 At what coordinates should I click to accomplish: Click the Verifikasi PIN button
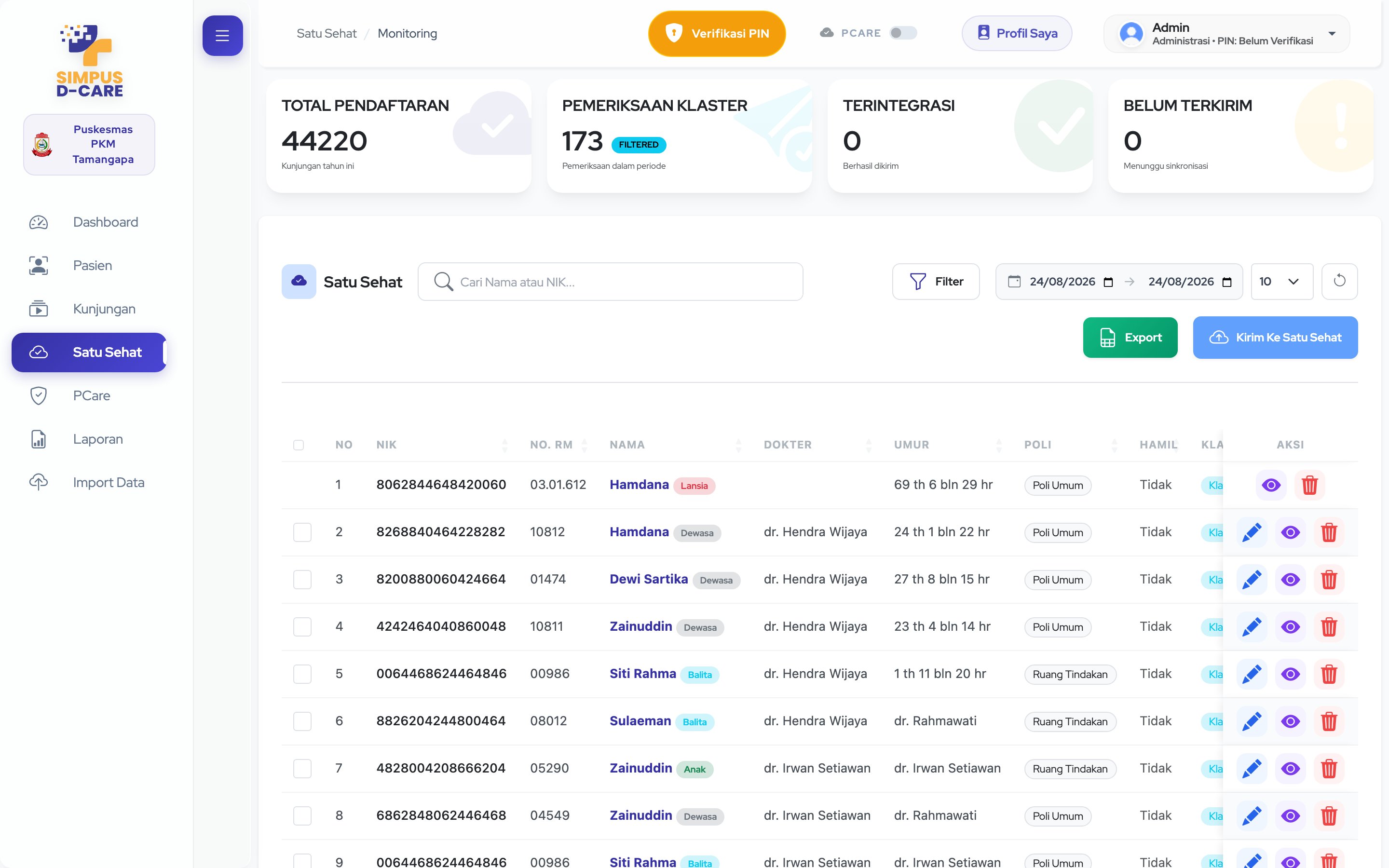click(716, 34)
